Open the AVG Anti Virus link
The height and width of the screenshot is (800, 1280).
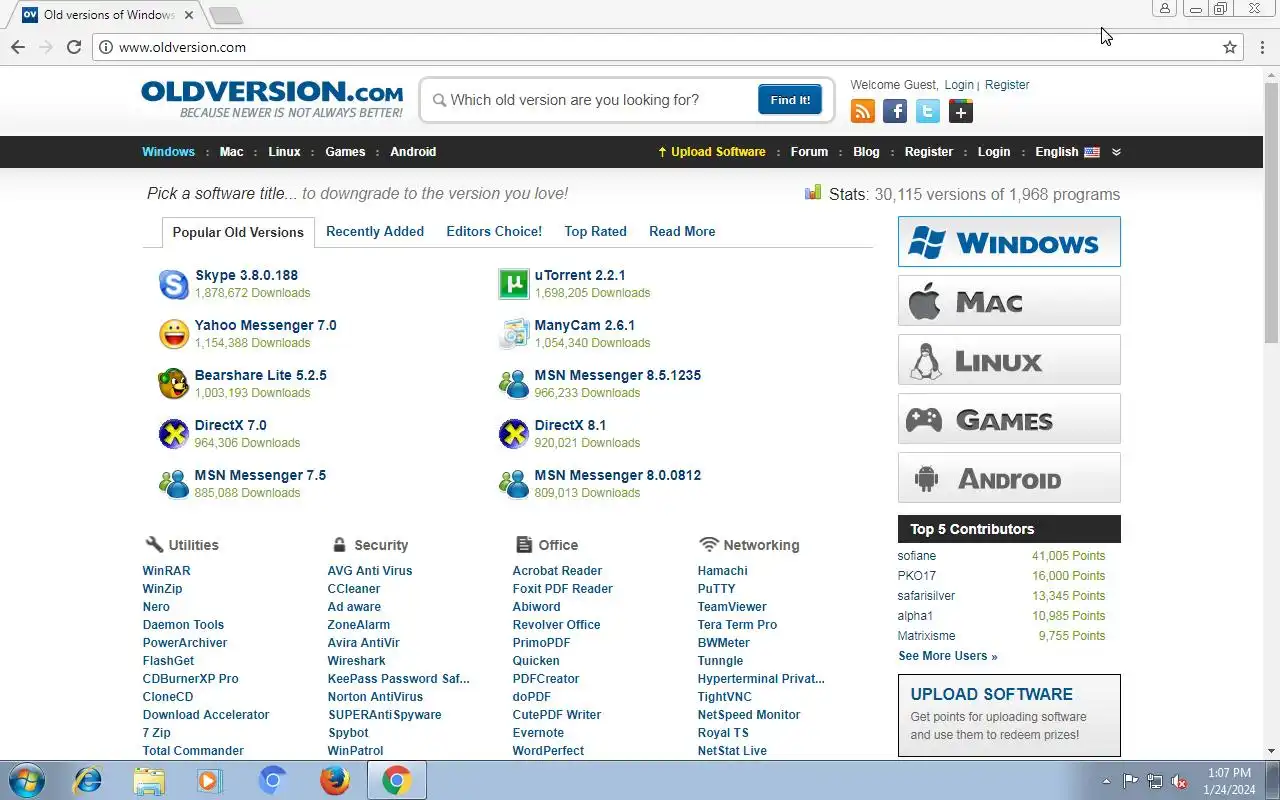click(x=370, y=571)
